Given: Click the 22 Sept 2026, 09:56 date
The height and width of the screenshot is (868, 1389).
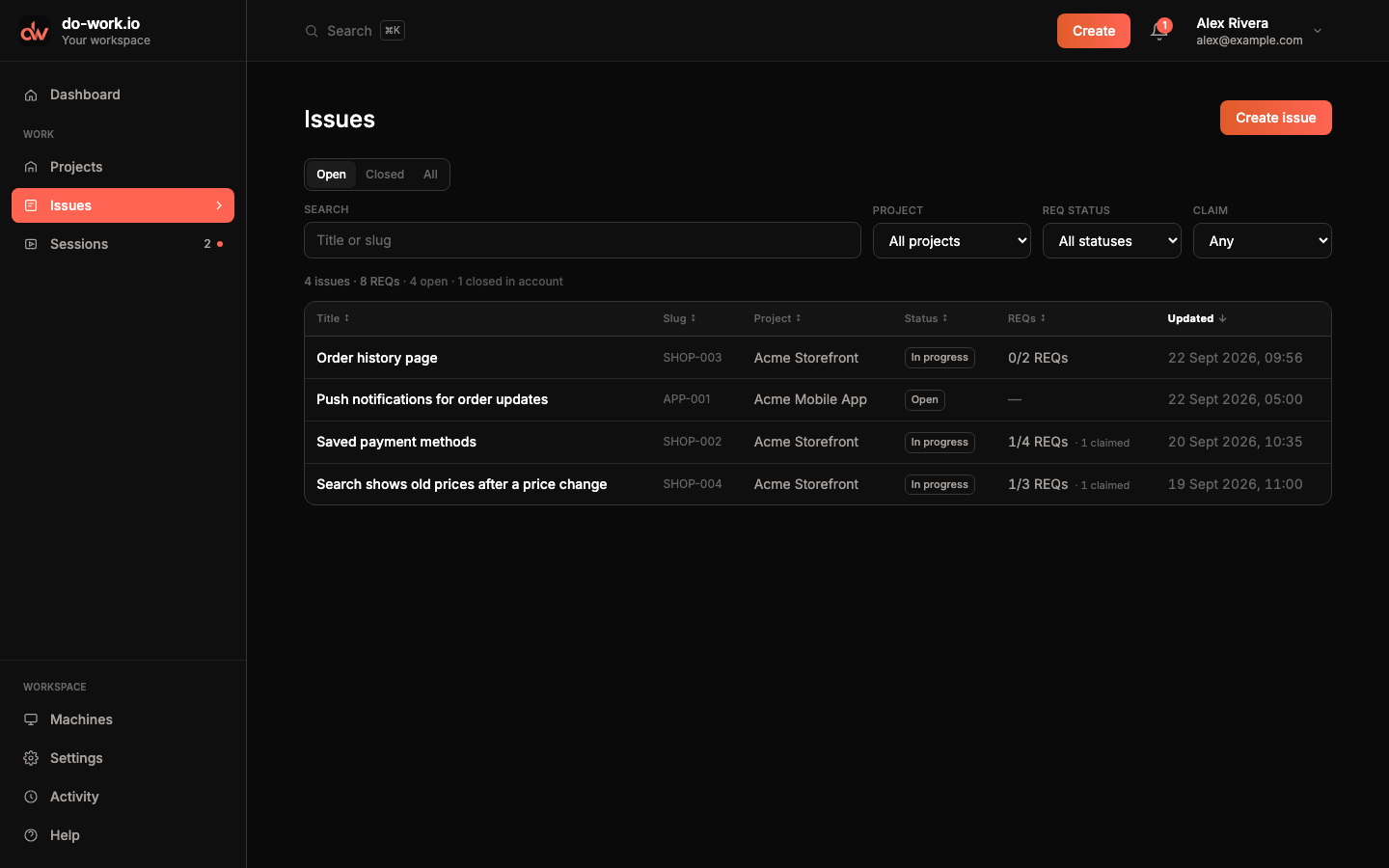Looking at the screenshot, I should click(1235, 358).
